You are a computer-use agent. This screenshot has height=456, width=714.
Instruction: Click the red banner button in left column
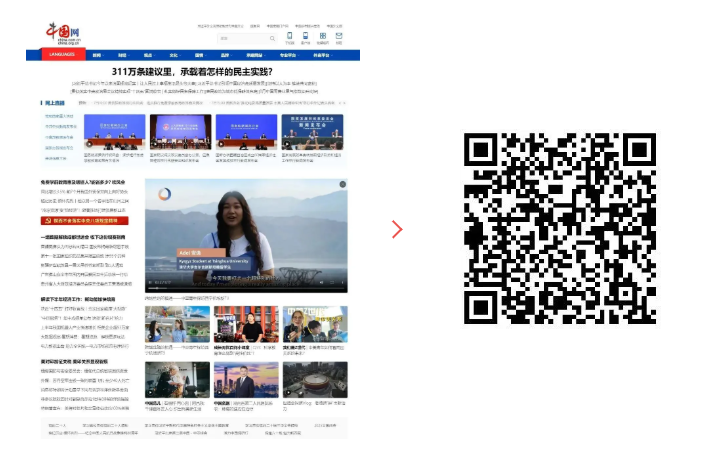85,221
